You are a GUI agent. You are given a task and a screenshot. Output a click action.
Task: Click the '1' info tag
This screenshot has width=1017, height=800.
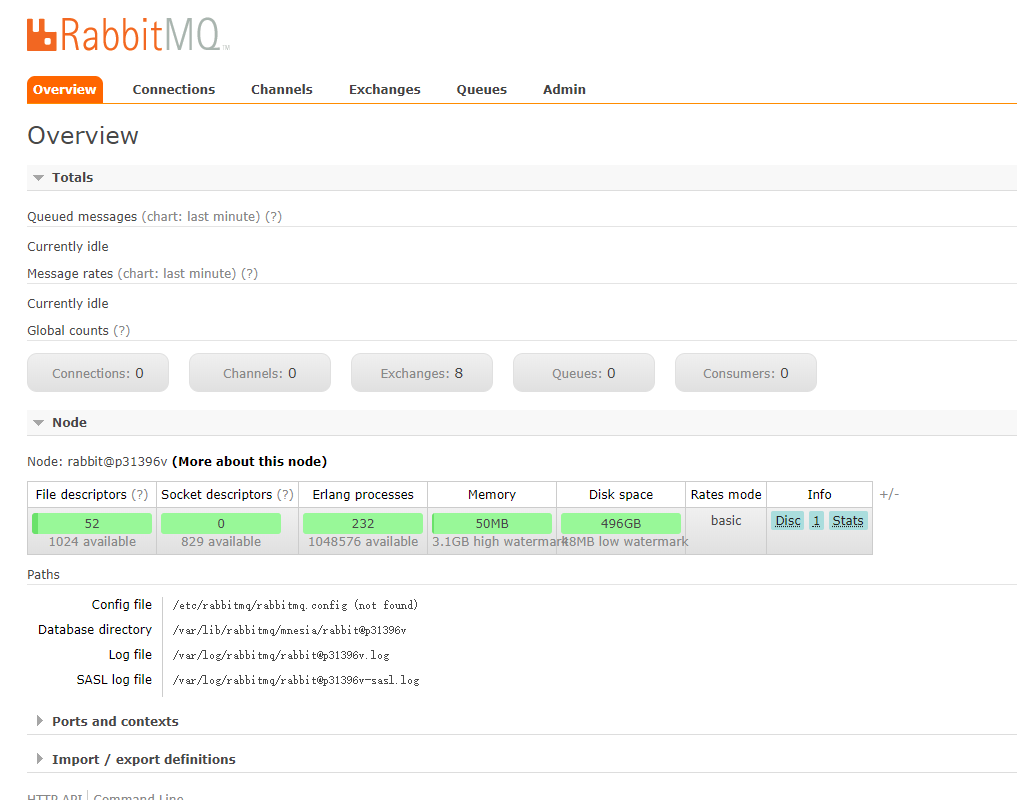816,520
